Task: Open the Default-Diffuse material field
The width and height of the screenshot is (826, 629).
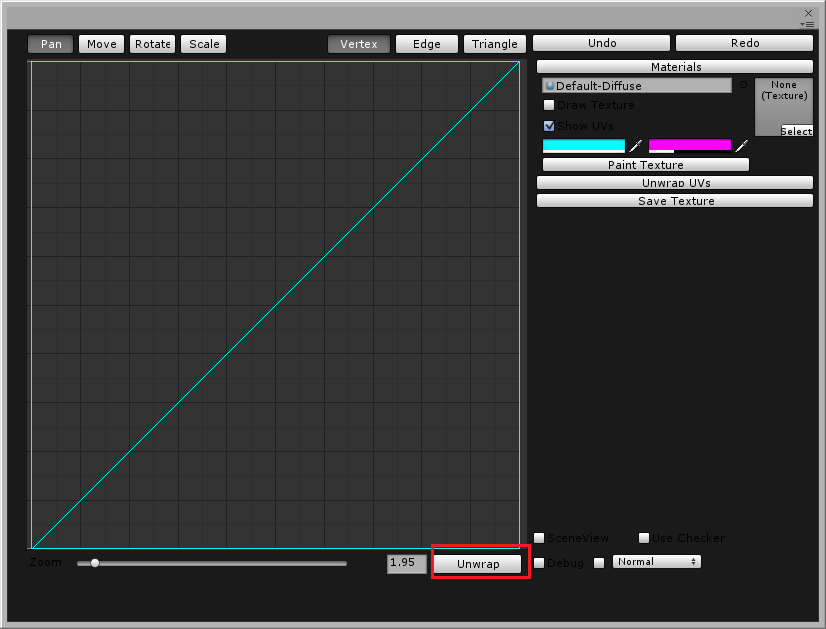Action: click(637, 86)
